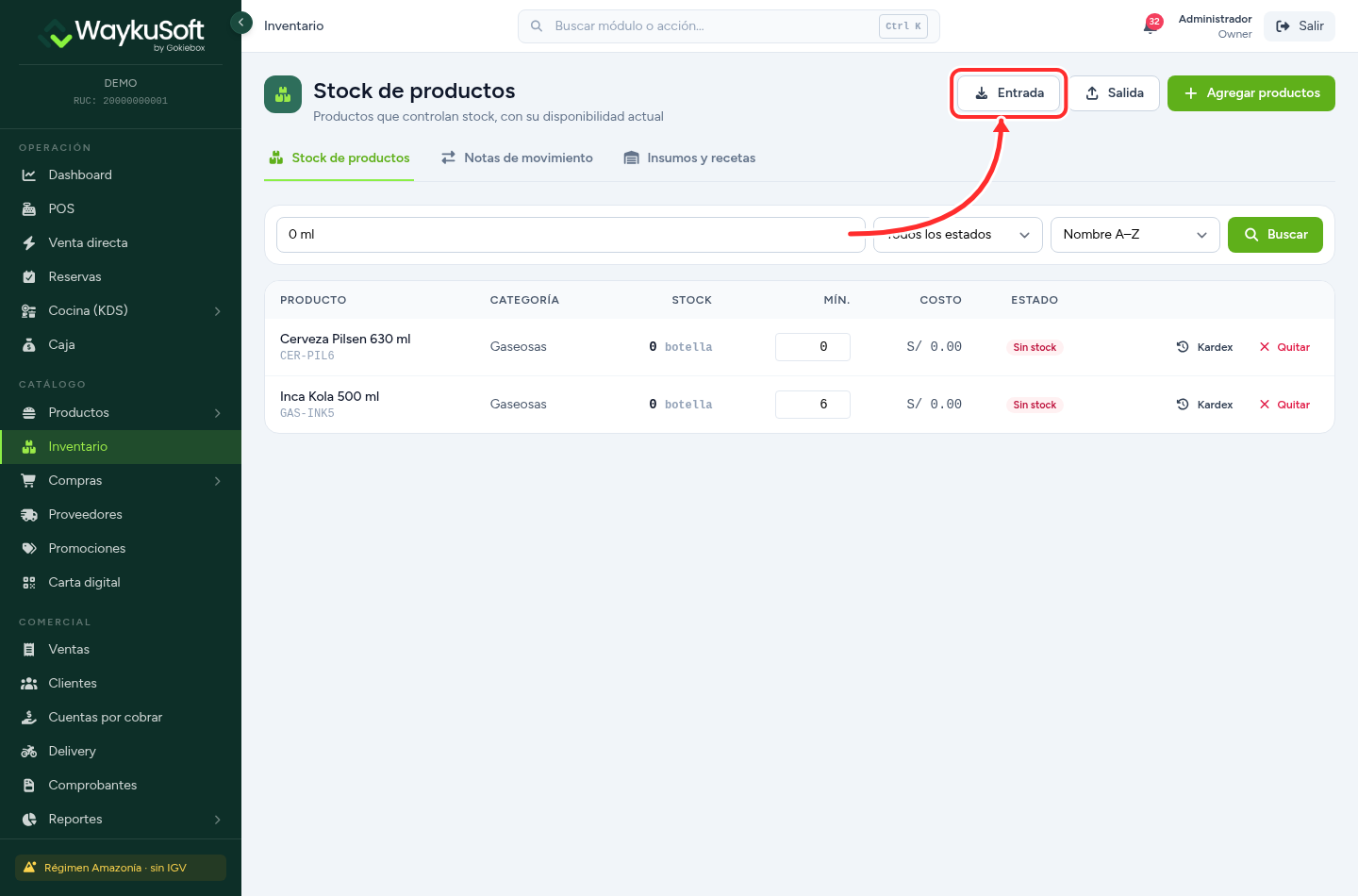The image size is (1358, 896).
Task: Open Kardex for Inca Kola 500 ml
Action: point(1204,405)
